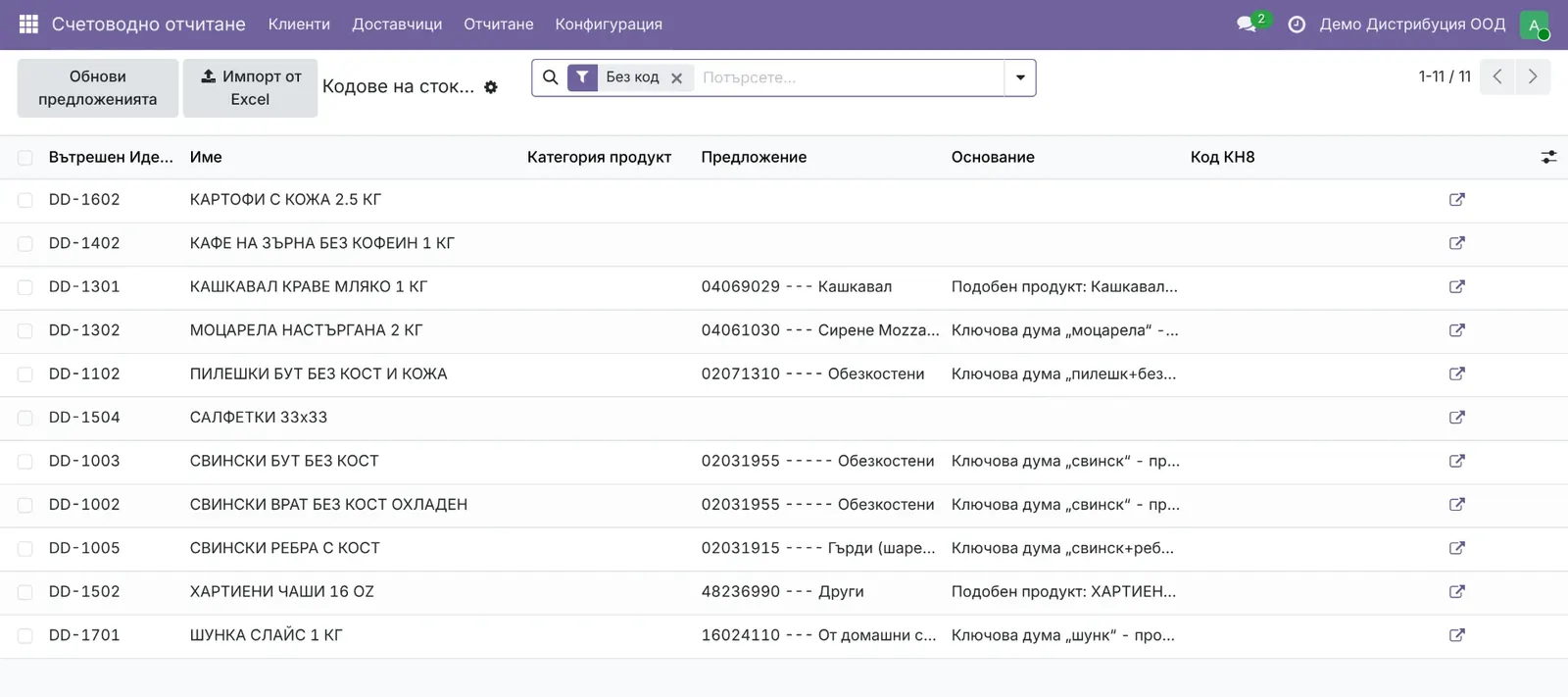Sort by Категория продукт column header
The height and width of the screenshot is (697, 1568).
pyautogui.click(x=599, y=157)
